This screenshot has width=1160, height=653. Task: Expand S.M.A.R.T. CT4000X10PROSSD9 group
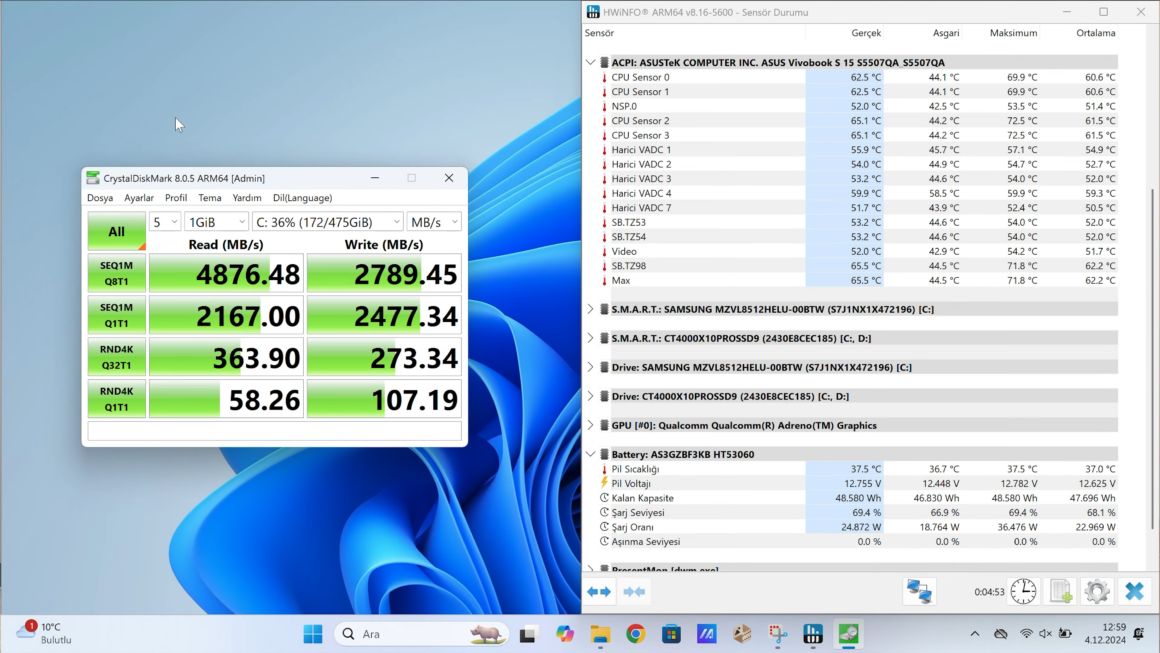(x=590, y=338)
